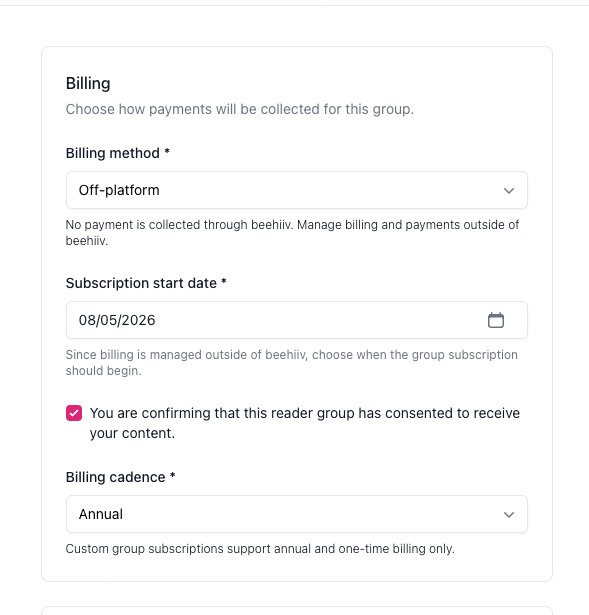Viewport: 589px width, 615px height.
Task: Click the 'Choose how payments will be collected' description
Action: tap(240, 109)
